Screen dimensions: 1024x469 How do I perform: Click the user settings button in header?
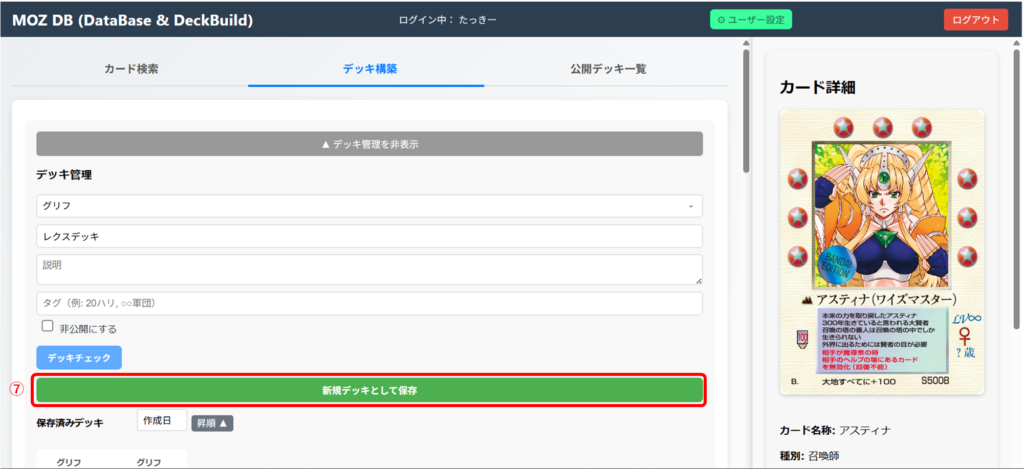(751, 19)
